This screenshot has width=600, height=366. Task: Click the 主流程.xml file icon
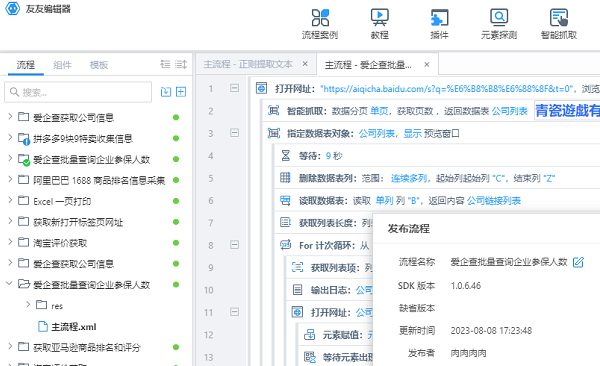[42, 327]
